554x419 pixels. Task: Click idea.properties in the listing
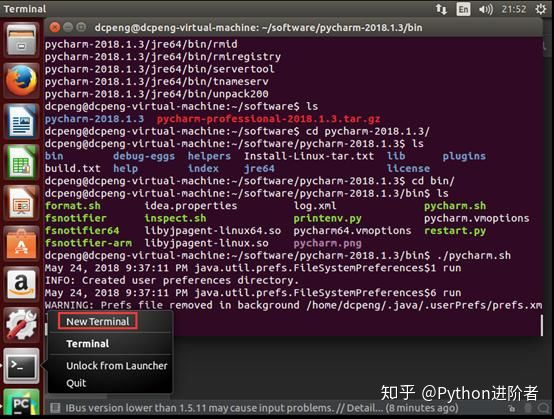[x=191, y=206]
